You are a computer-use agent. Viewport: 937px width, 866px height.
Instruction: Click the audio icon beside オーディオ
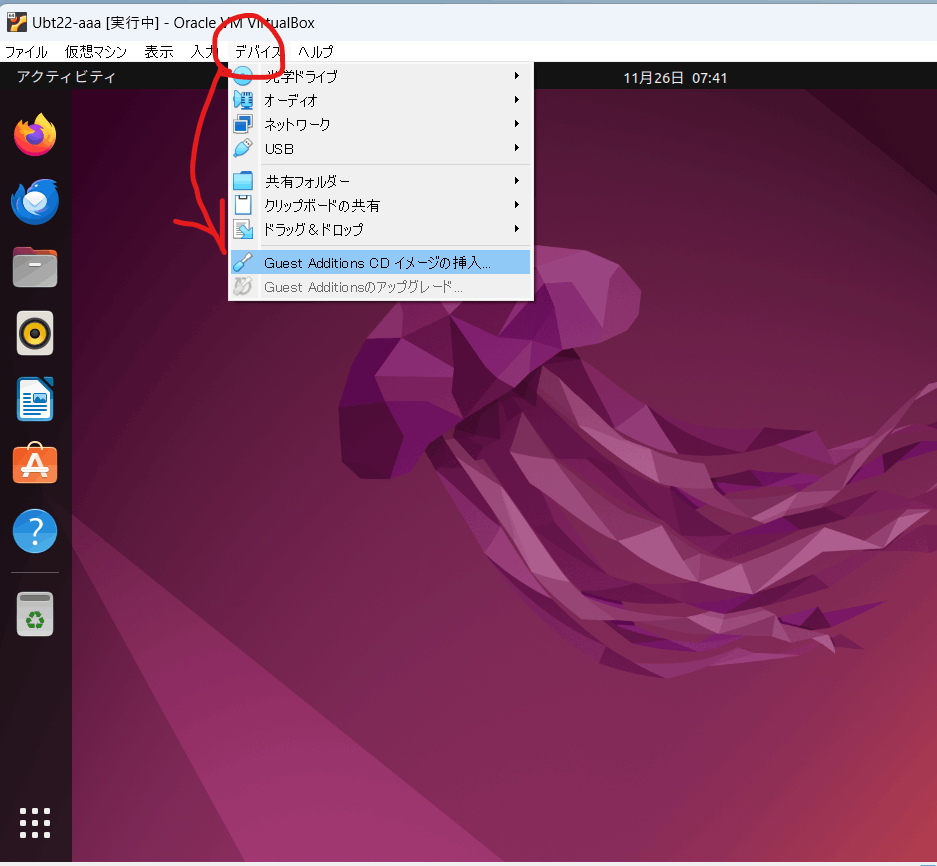[243, 100]
